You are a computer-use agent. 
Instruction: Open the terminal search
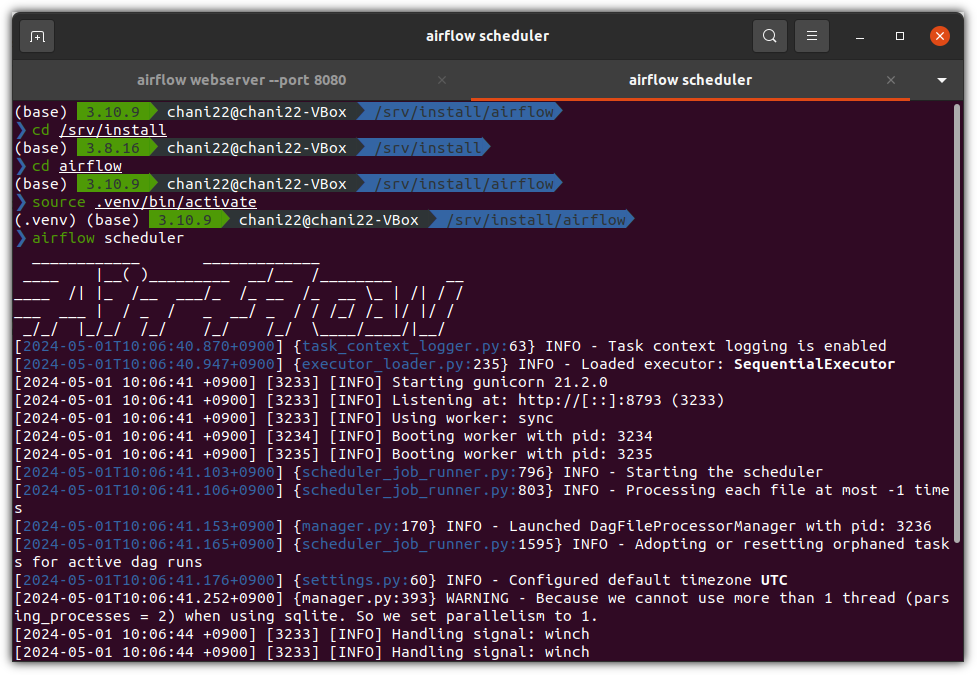[x=770, y=36]
